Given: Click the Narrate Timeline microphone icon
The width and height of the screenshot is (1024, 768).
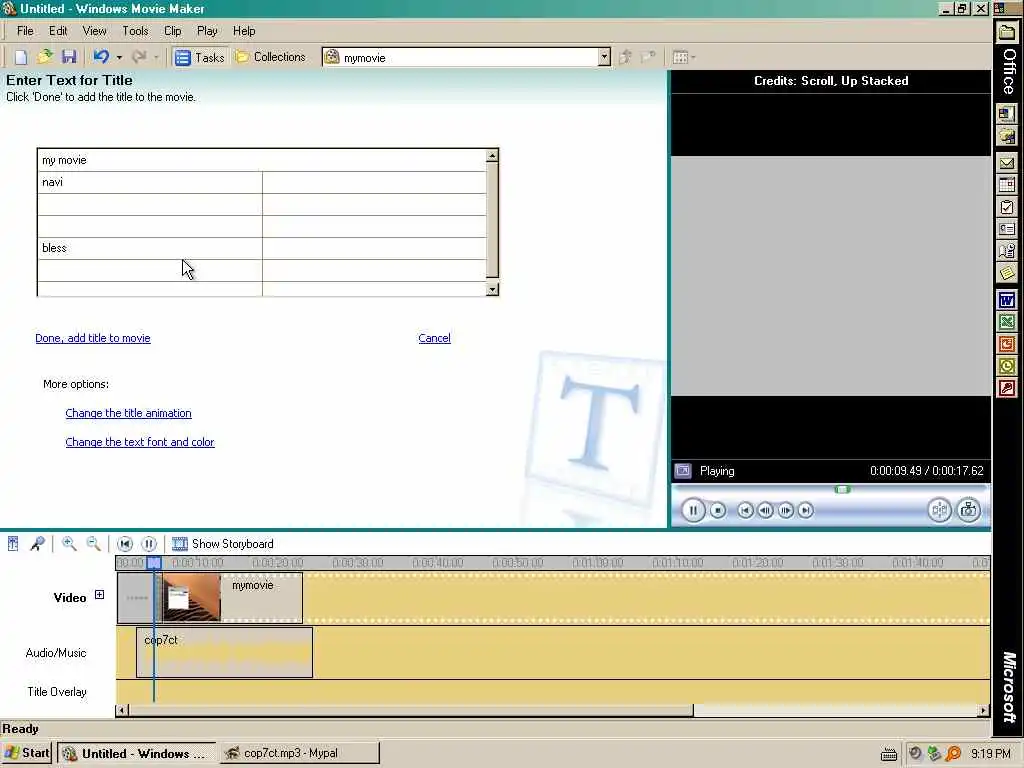Looking at the screenshot, I should point(37,543).
